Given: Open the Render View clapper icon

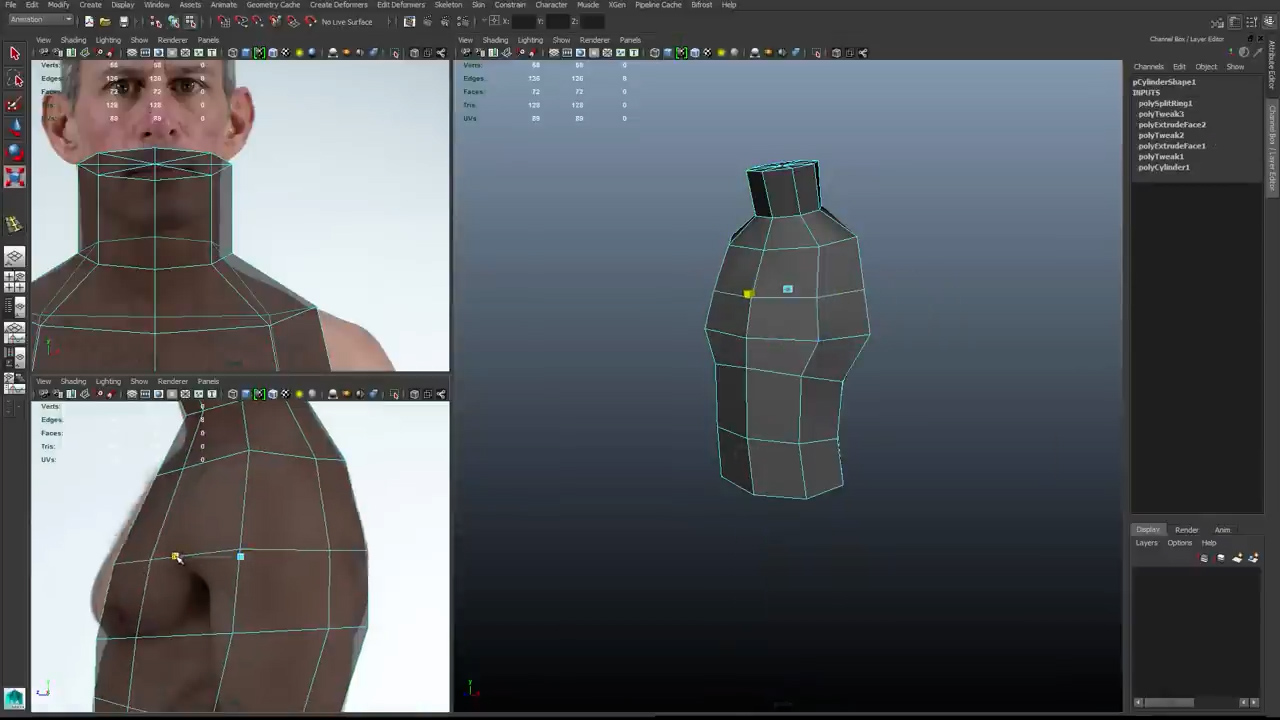Looking at the screenshot, I should (x=410, y=21).
